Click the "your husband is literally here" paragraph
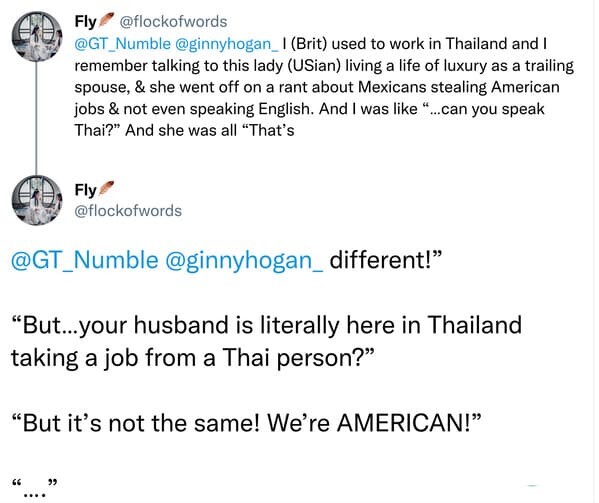This screenshot has width=599, height=503. pos(266,342)
